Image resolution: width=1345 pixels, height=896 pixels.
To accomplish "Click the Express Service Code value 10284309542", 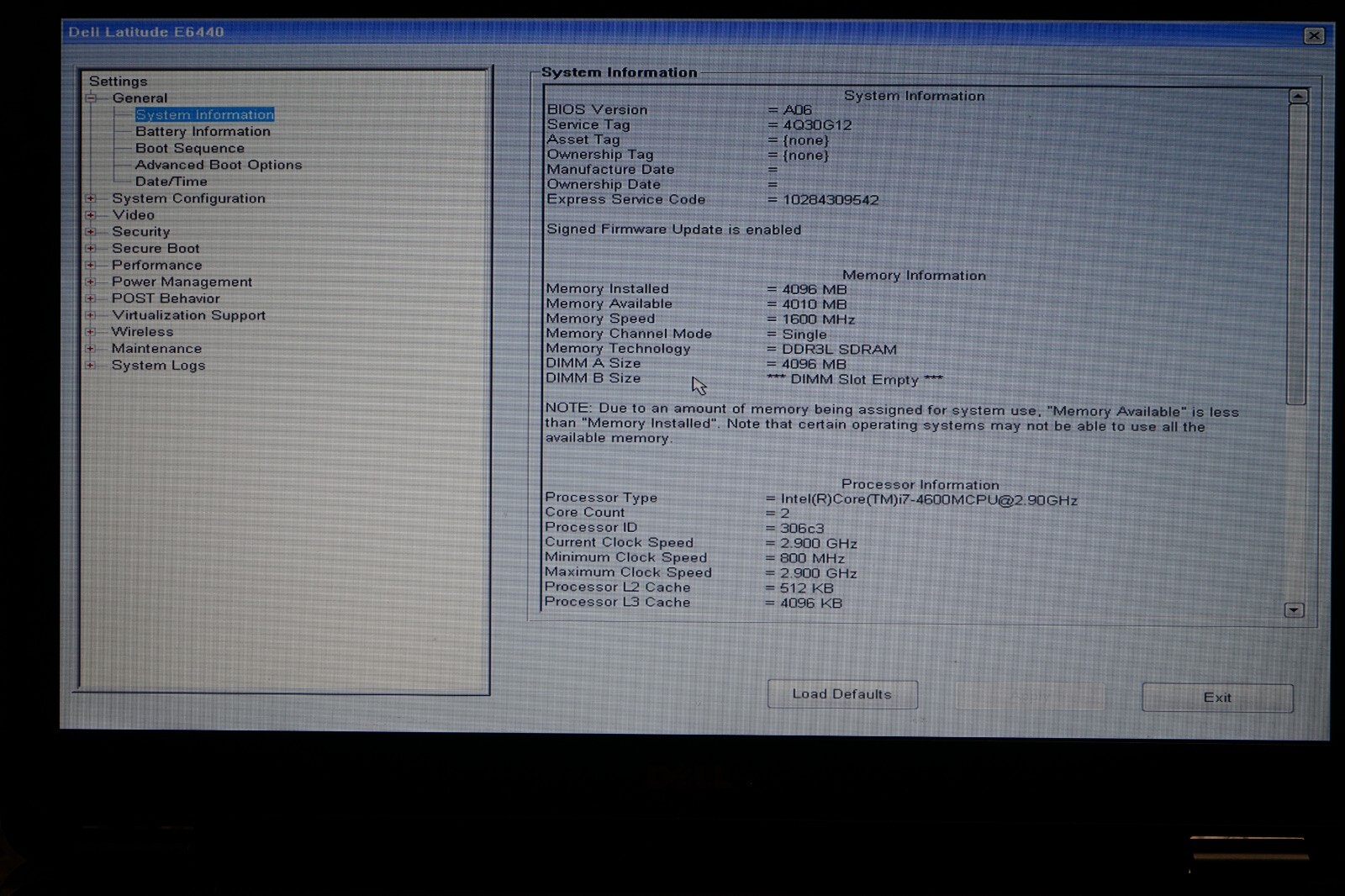I will 831,200.
